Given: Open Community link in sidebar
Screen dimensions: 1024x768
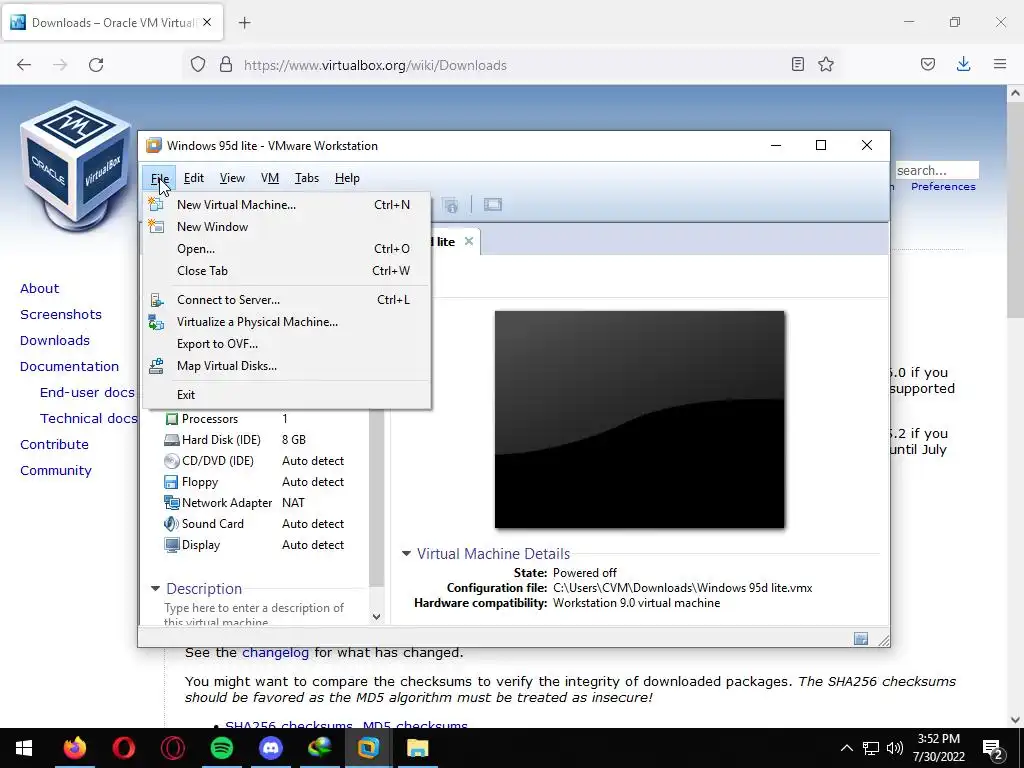Looking at the screenshot, I should point(56,471).
